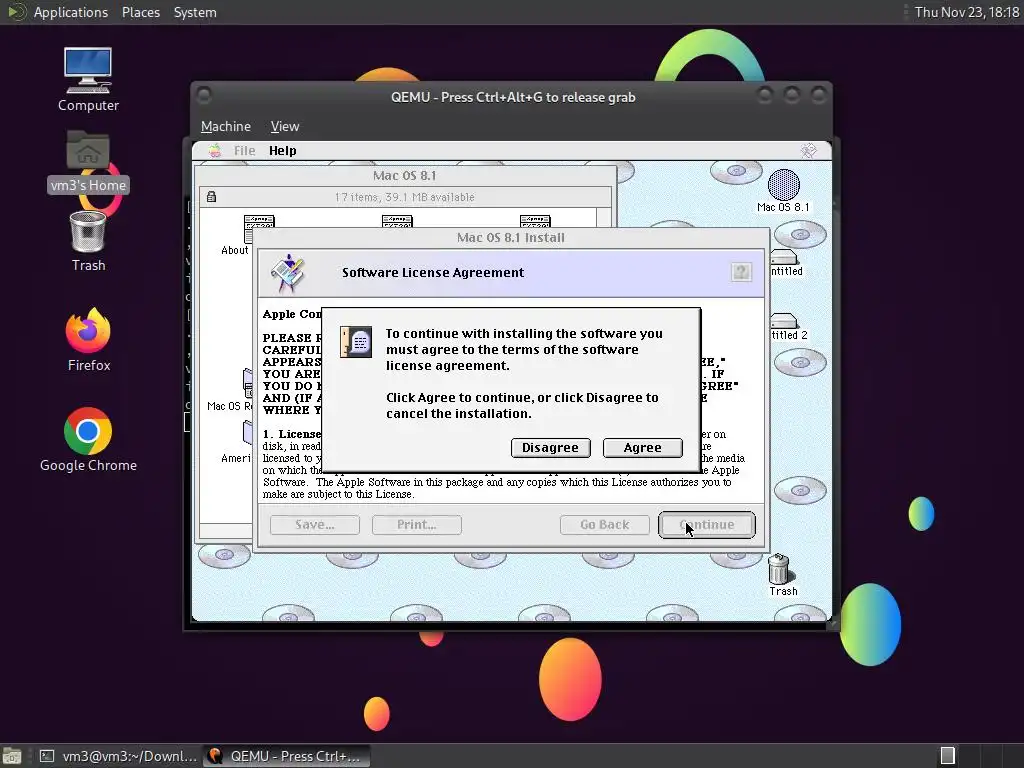This screenshot has height=768, width=1024.
Task: Open the Help menu in Mac OS
Action: pos(283,151)
